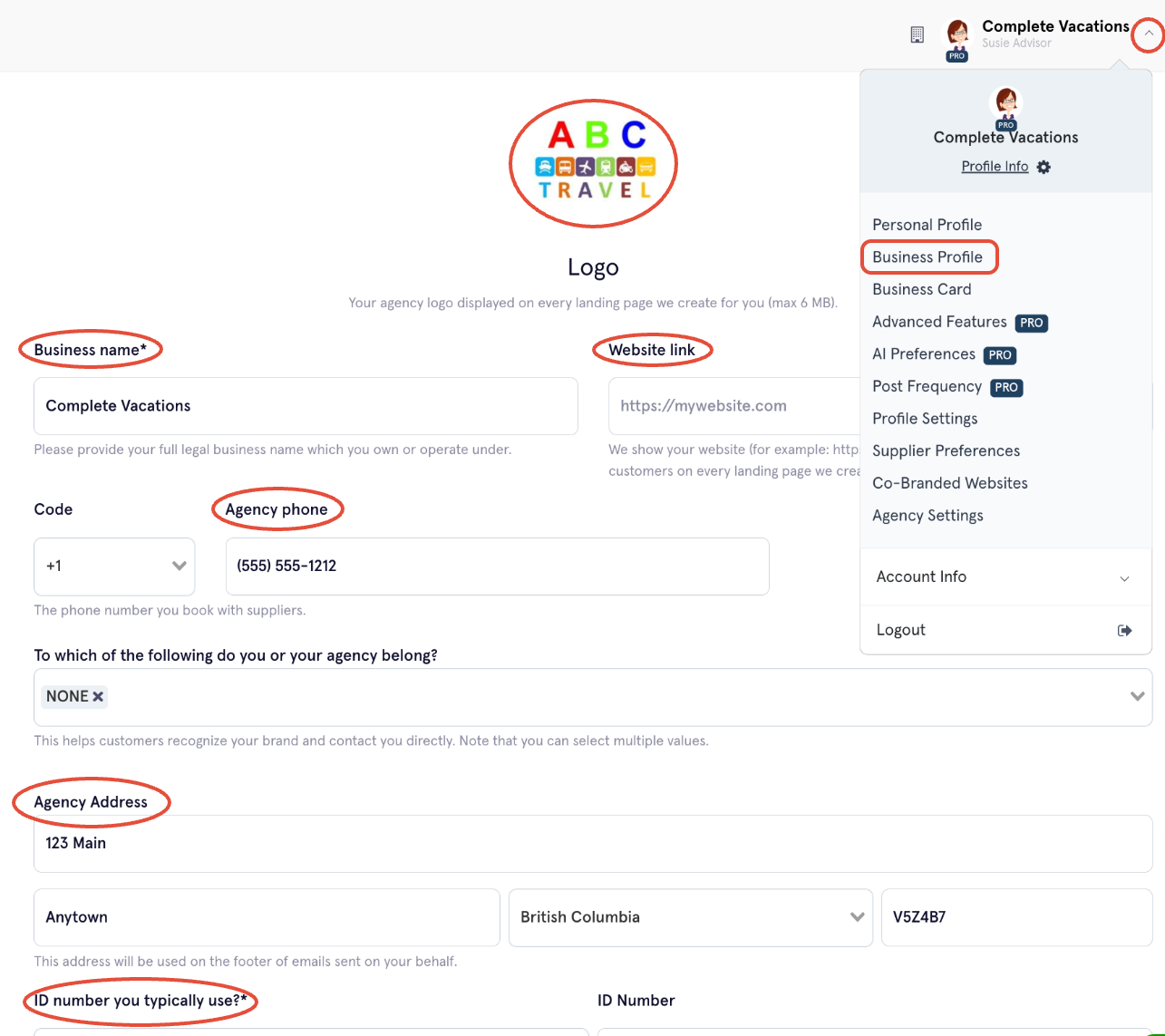The height and width of the screenshot is (1036, 1165).
Task: Edit the Agency phone field
Action: pos(497,566)
